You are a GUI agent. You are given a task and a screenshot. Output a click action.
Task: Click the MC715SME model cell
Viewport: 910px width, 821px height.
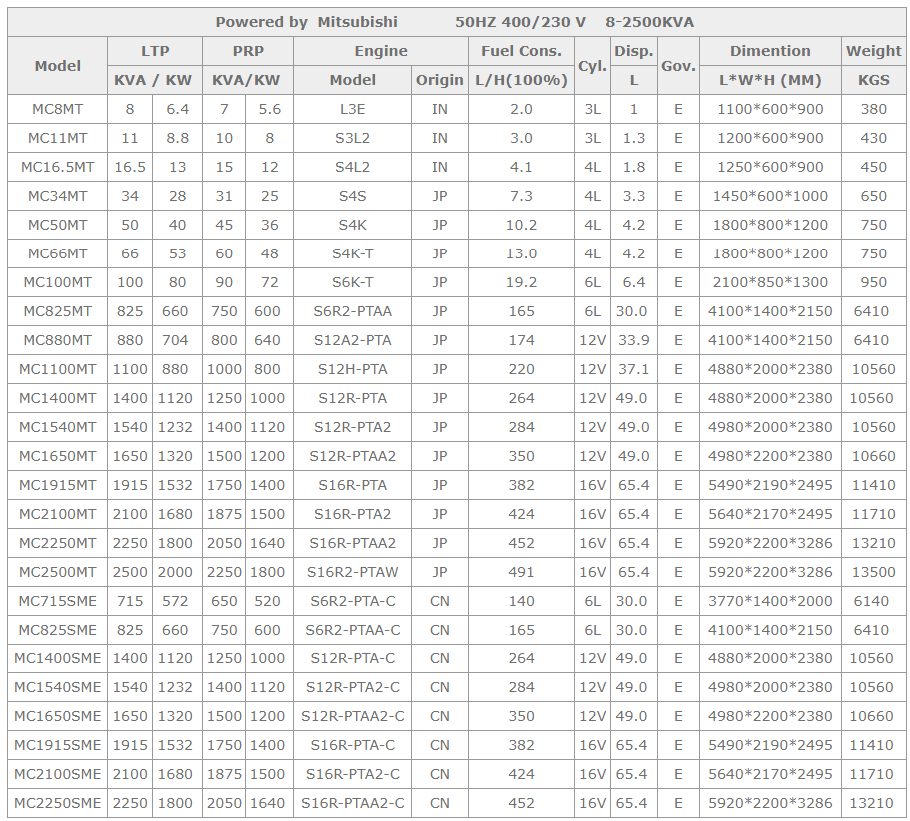pos(58,602)
